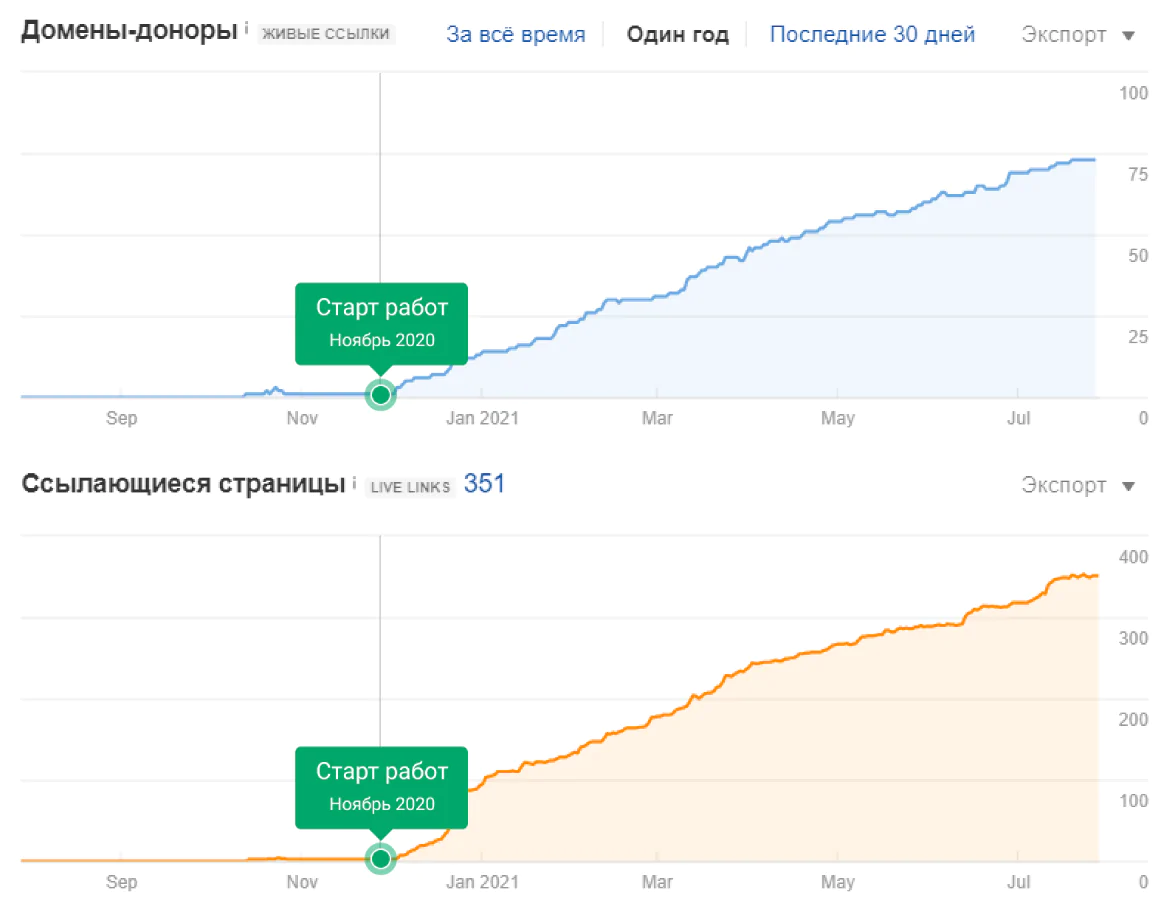
Task: Click the info icon beside Домены-доноры
Action: click(247, 30)
